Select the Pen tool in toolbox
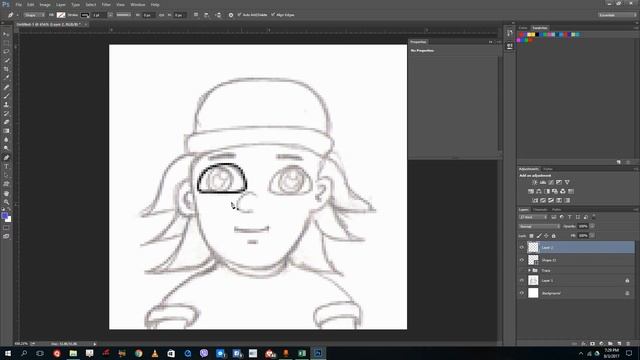Image resolution: width=640 pixels, height=360 pixels. (x=6, y=158)
